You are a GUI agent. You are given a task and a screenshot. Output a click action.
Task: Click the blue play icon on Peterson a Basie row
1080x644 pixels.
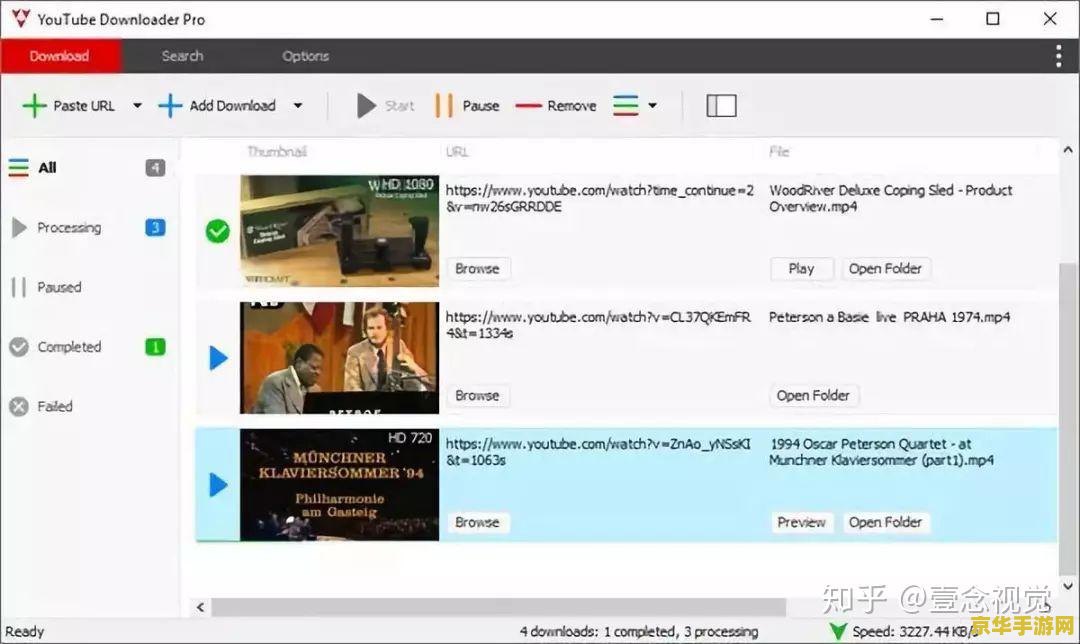[x=218, y=357]
